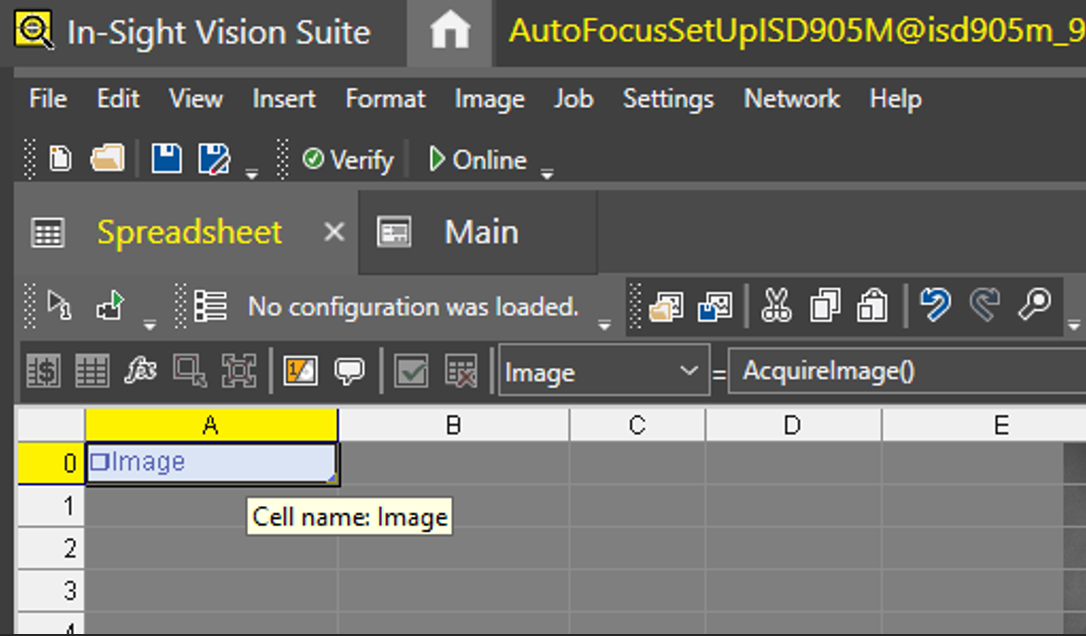Open the Help menu
1086x636 pixels.
[896, 99]
